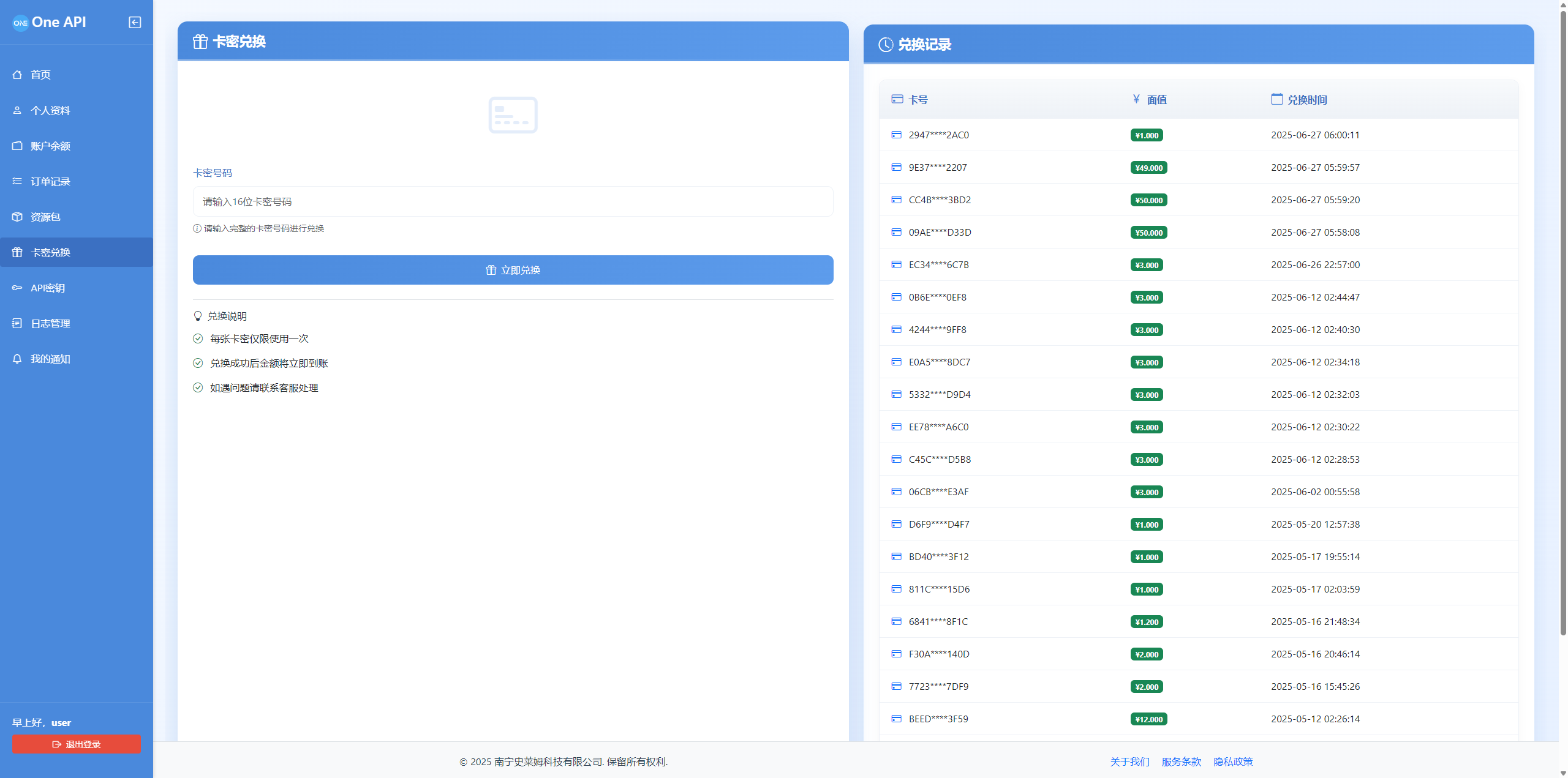
Task: Collapse the sidebar with the arrow icon
Action: tap(135, 23)
